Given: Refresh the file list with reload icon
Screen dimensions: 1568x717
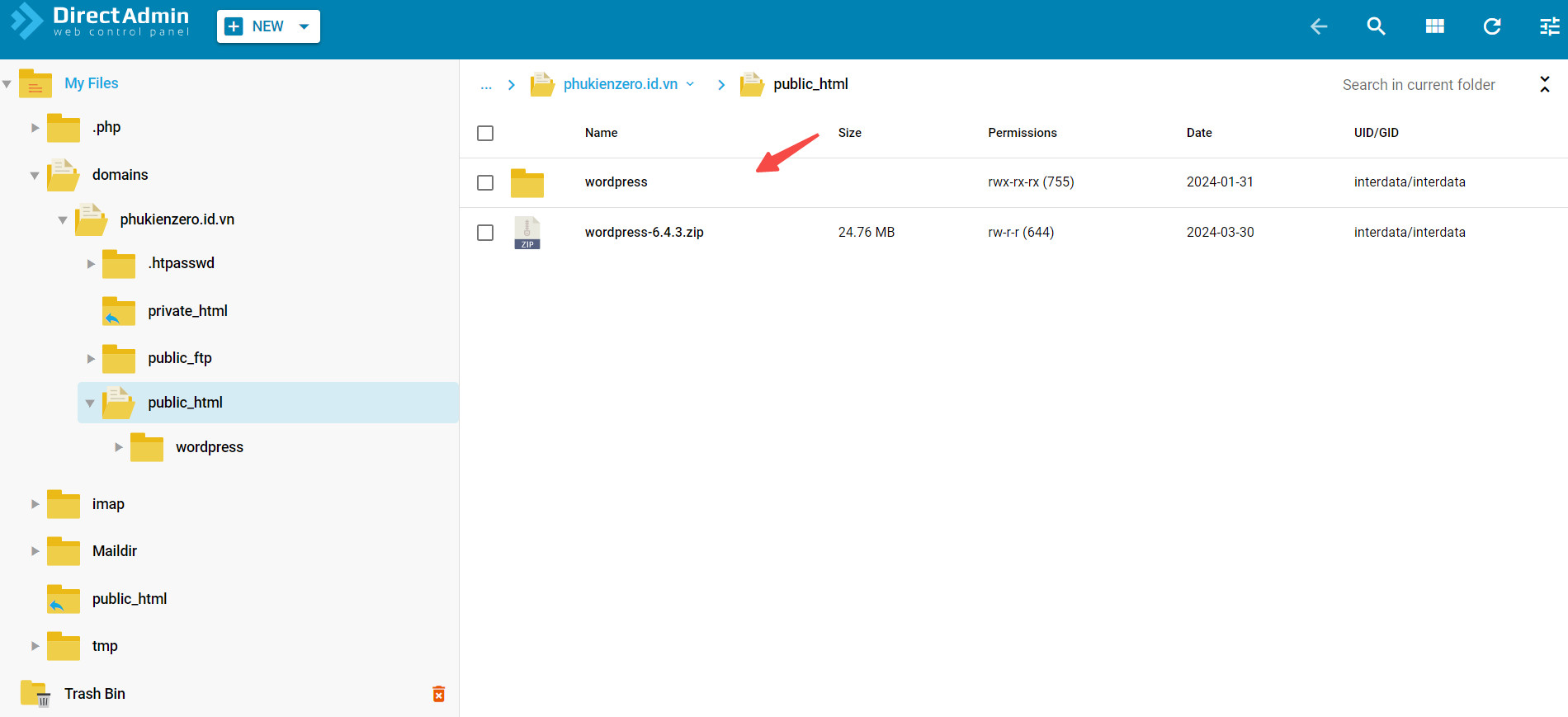Looking at the screenshot, I should tap(1492, 26).
